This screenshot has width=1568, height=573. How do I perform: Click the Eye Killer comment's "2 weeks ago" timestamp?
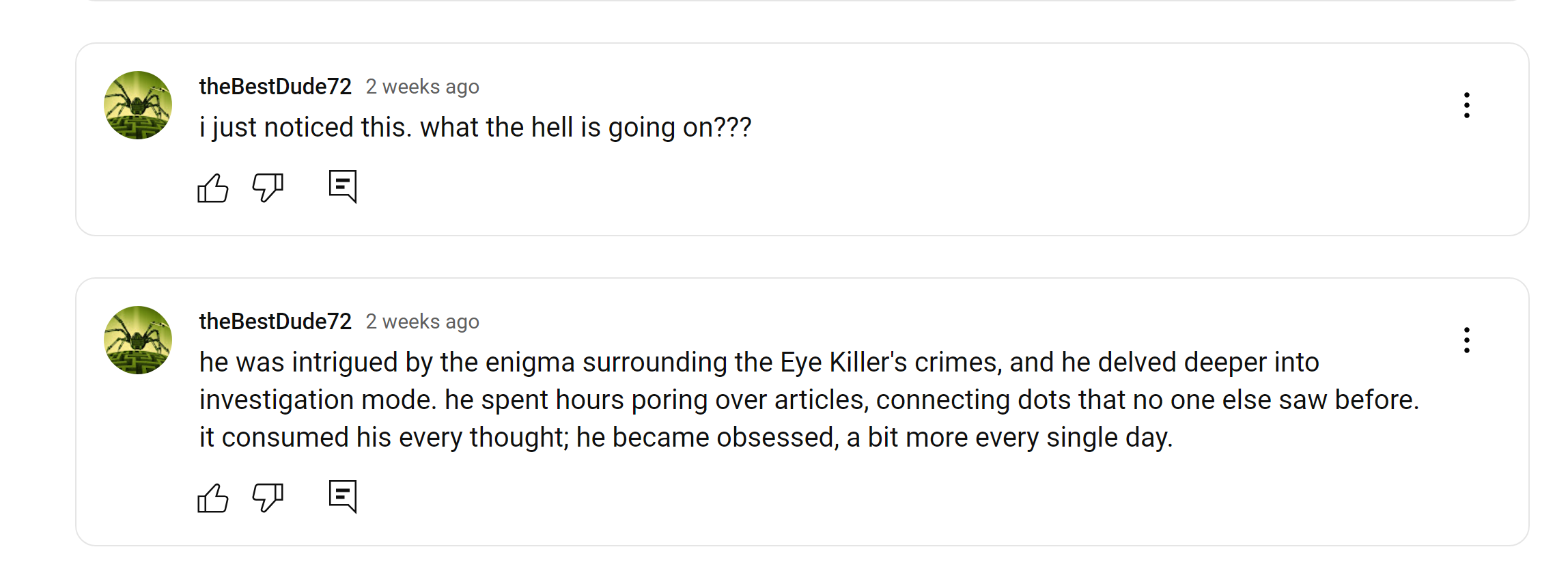point(422,322)
